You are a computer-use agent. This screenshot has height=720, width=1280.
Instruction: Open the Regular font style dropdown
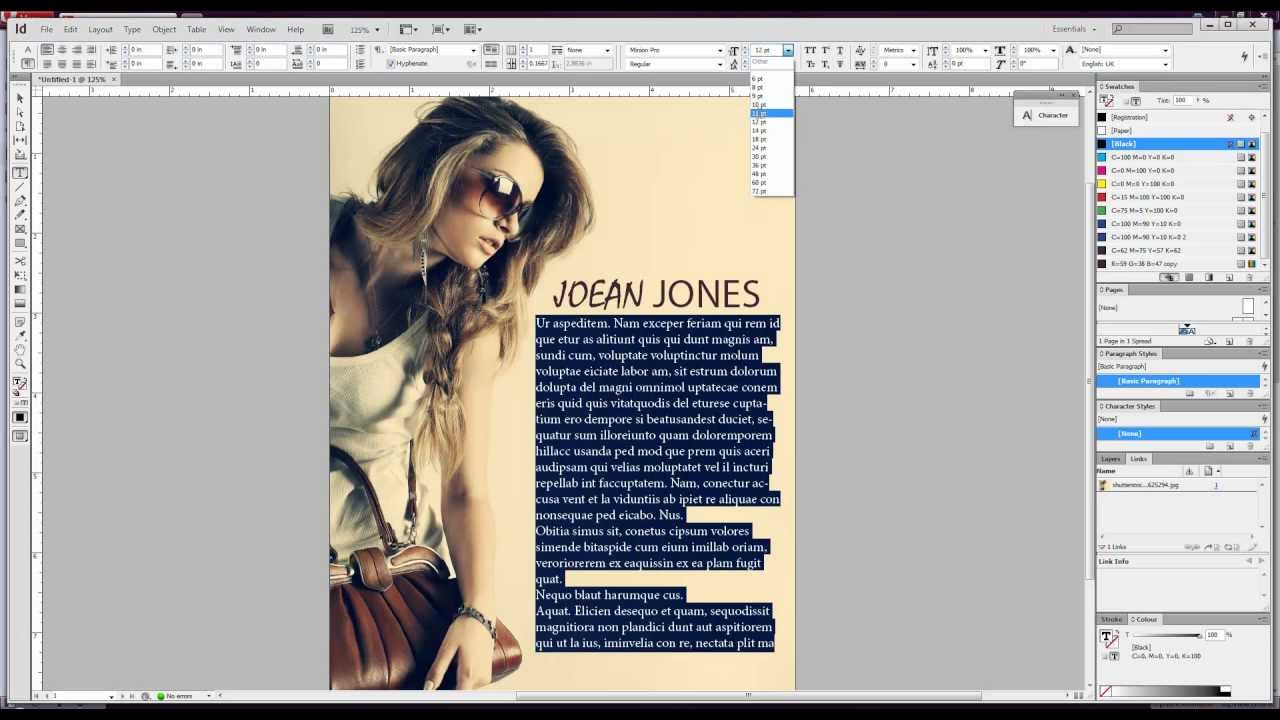pyautogui.click(x=719, y=64)
